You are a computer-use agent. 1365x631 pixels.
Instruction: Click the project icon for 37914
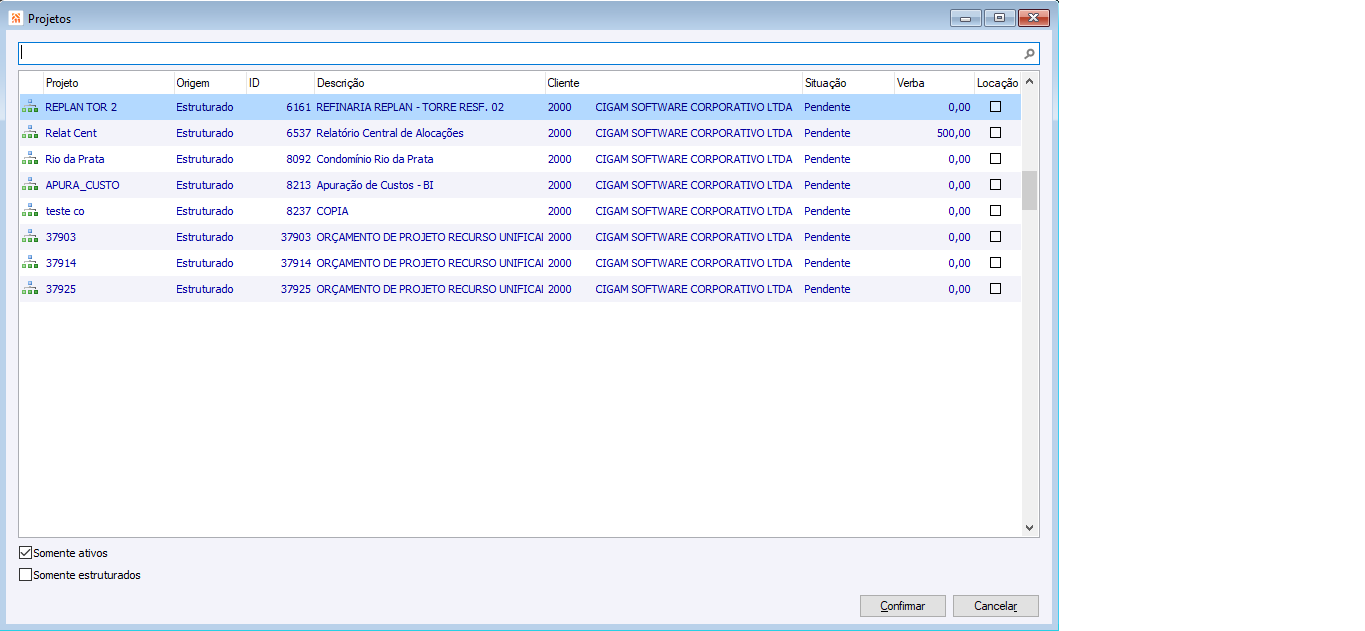pyautogui.click(x=30, y=263)
